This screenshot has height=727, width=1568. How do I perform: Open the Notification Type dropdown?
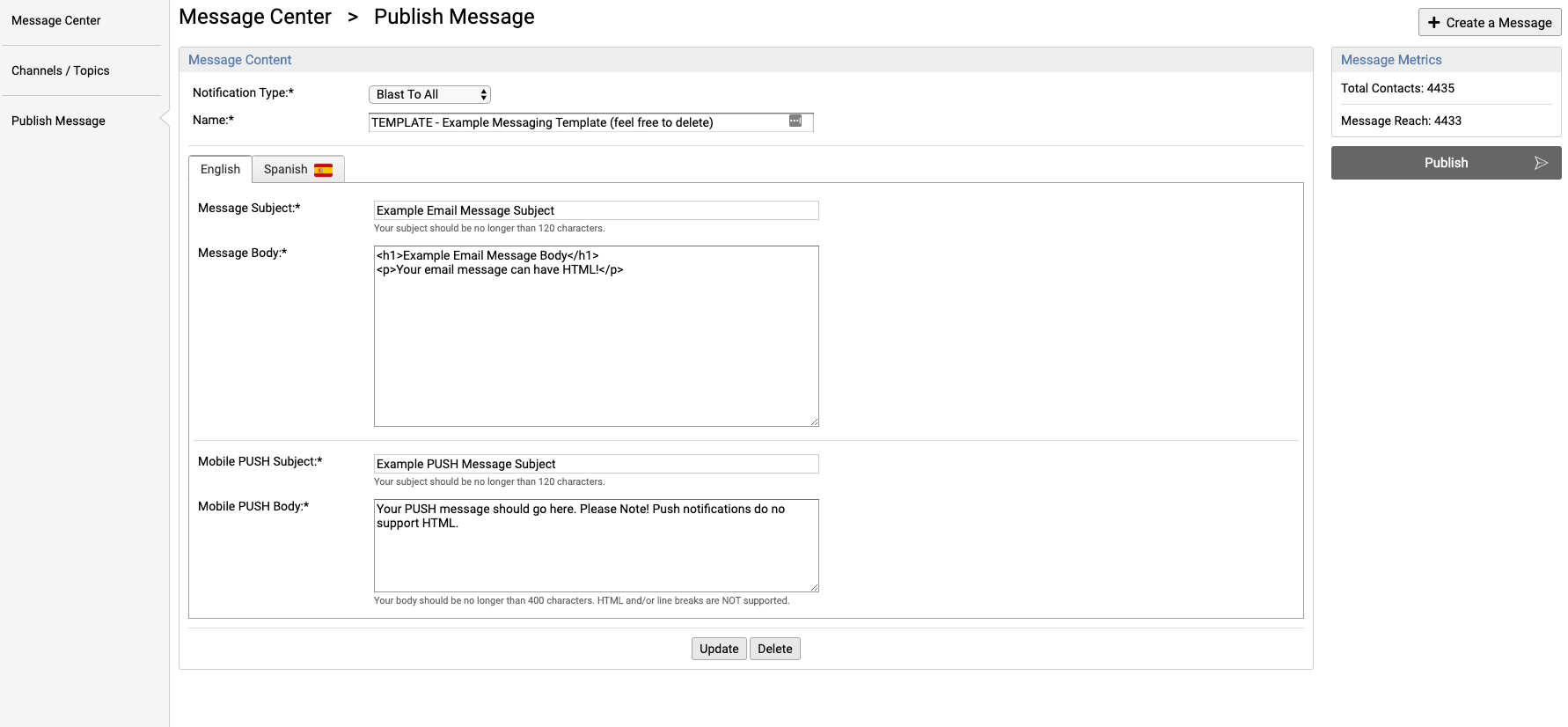(429, 94)
